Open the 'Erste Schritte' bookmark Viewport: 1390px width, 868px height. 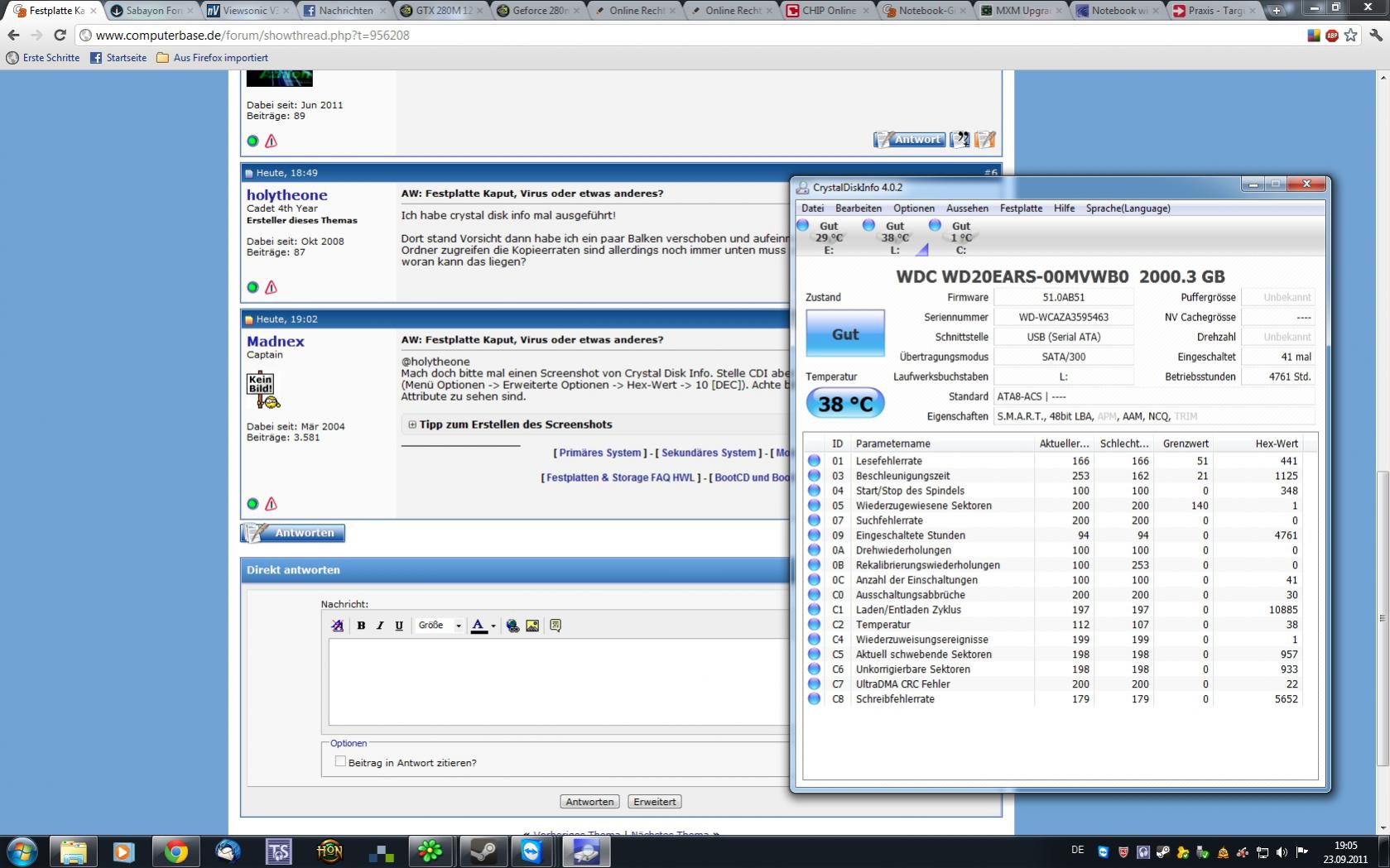coord(43,58)
